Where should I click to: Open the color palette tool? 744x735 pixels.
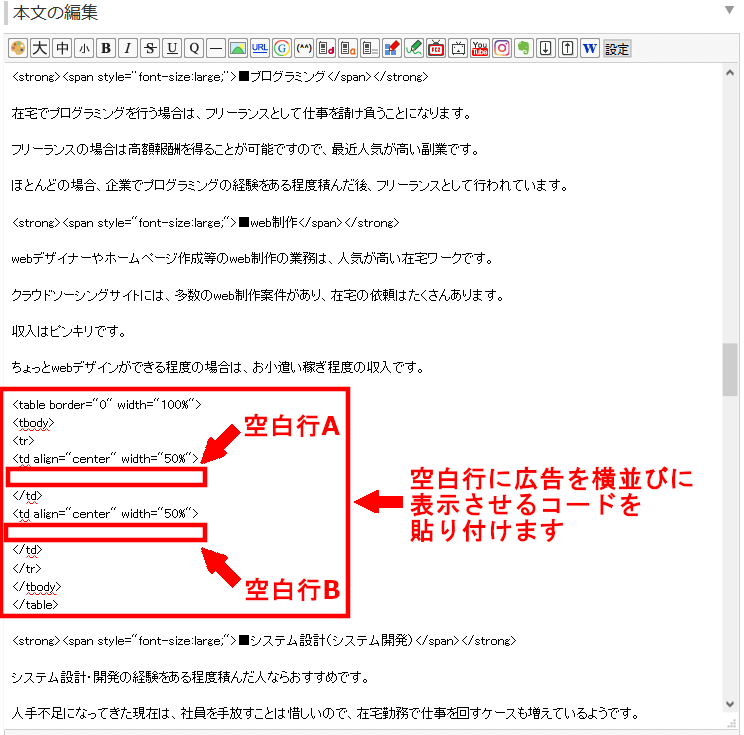tap(18, 48)
